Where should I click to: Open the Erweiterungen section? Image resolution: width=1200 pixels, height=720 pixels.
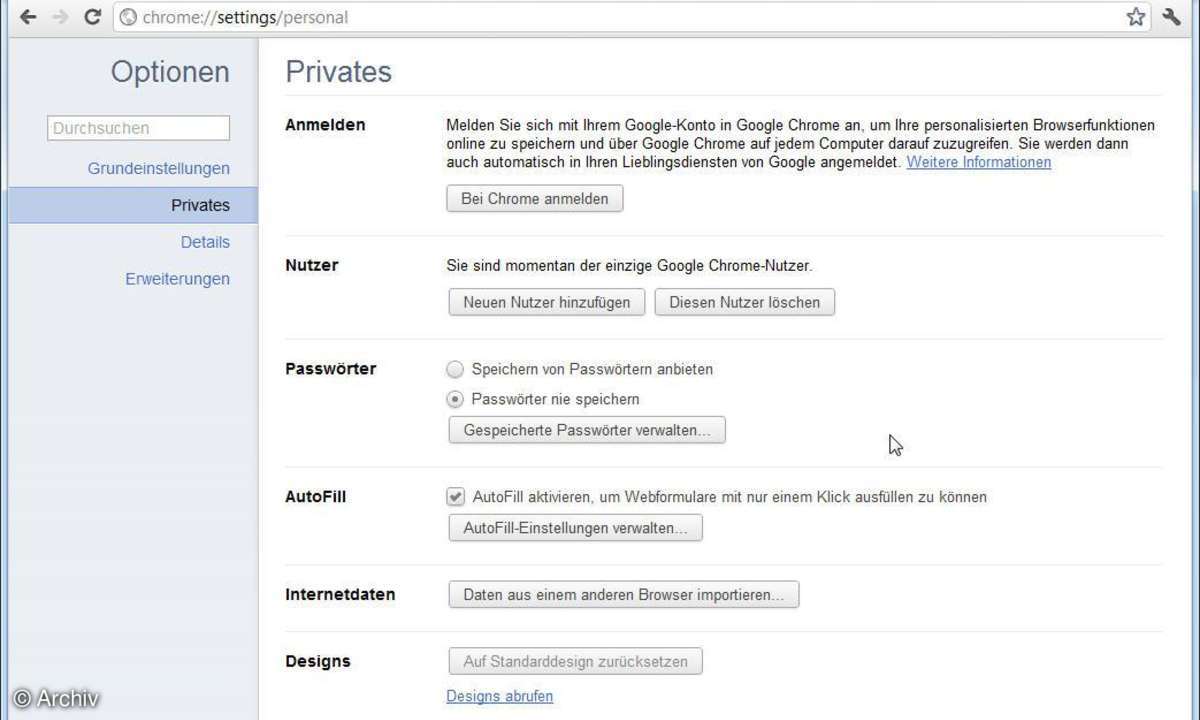[x=178, y=279]
